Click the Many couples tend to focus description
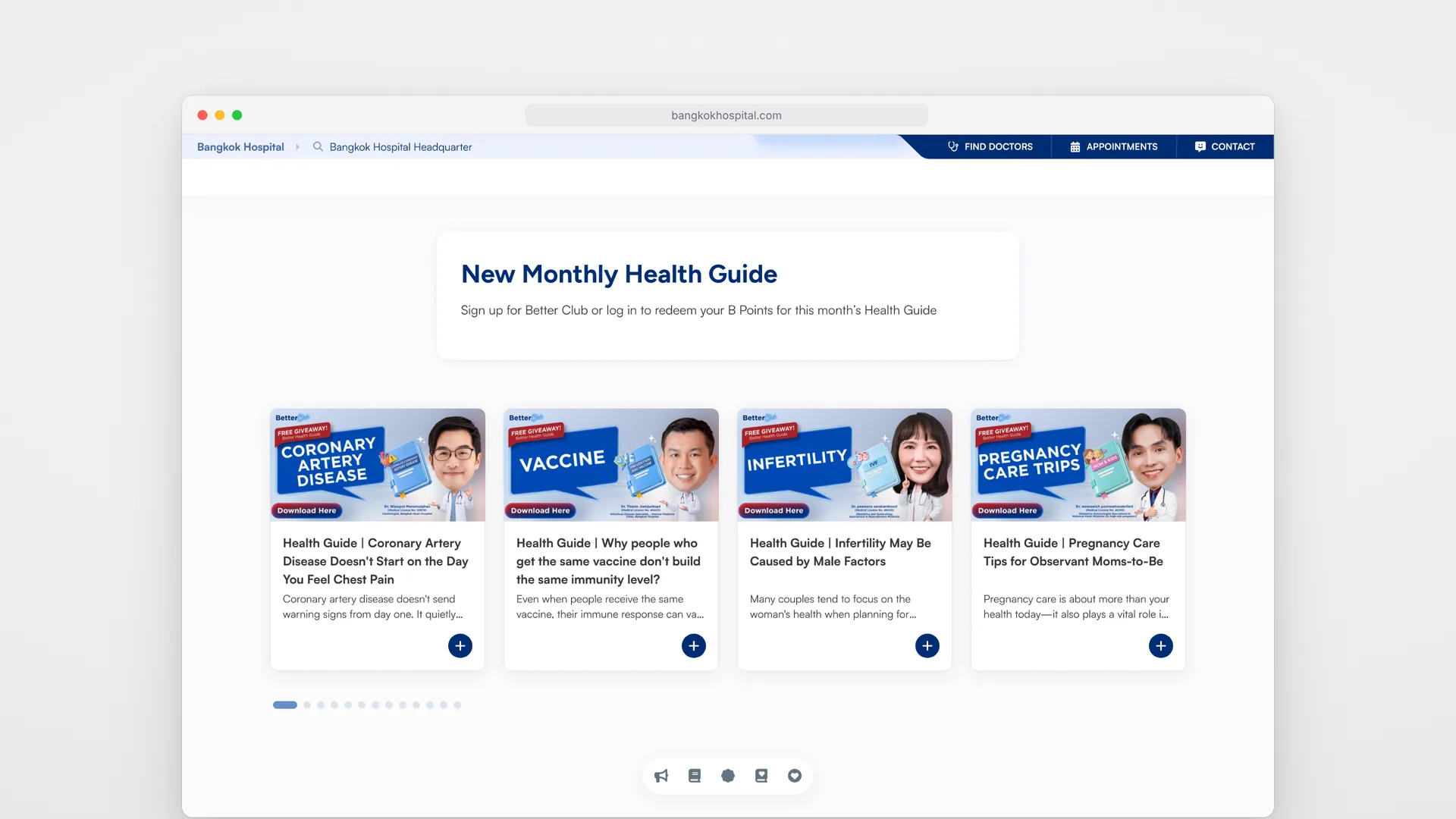Screen dimensions: 1456x819 click(833, 607)
